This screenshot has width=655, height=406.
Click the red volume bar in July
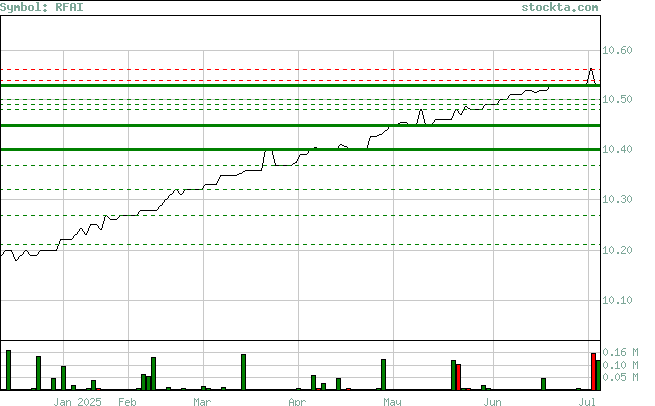point(593,371)
